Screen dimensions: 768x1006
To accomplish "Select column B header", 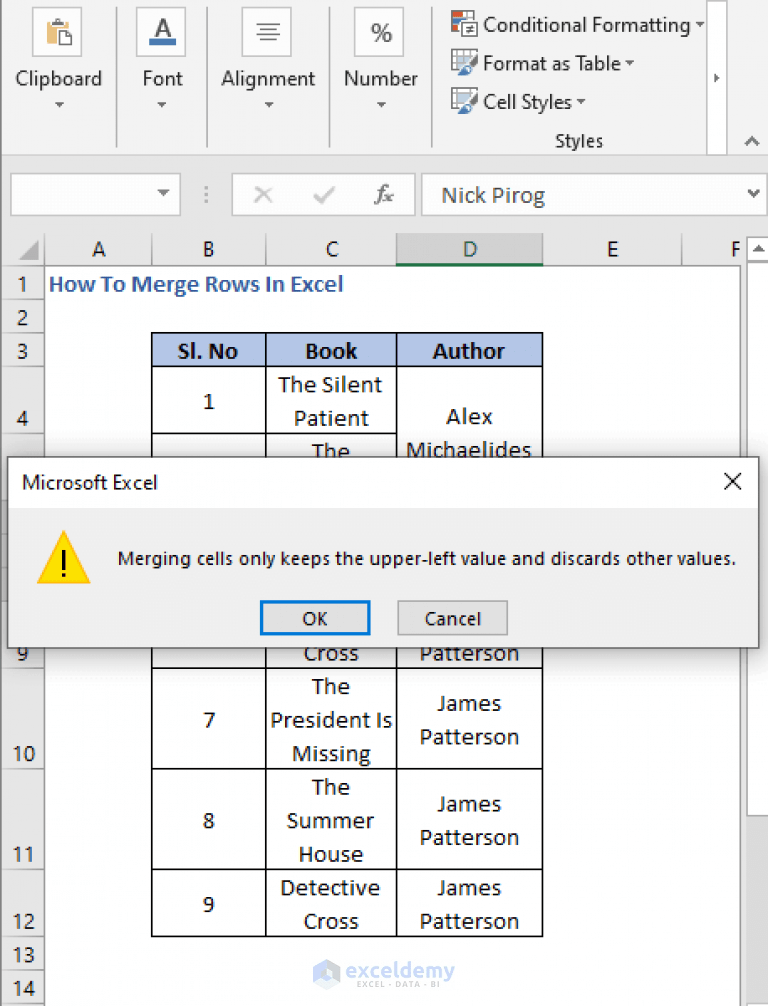I will tap(209, 249).
